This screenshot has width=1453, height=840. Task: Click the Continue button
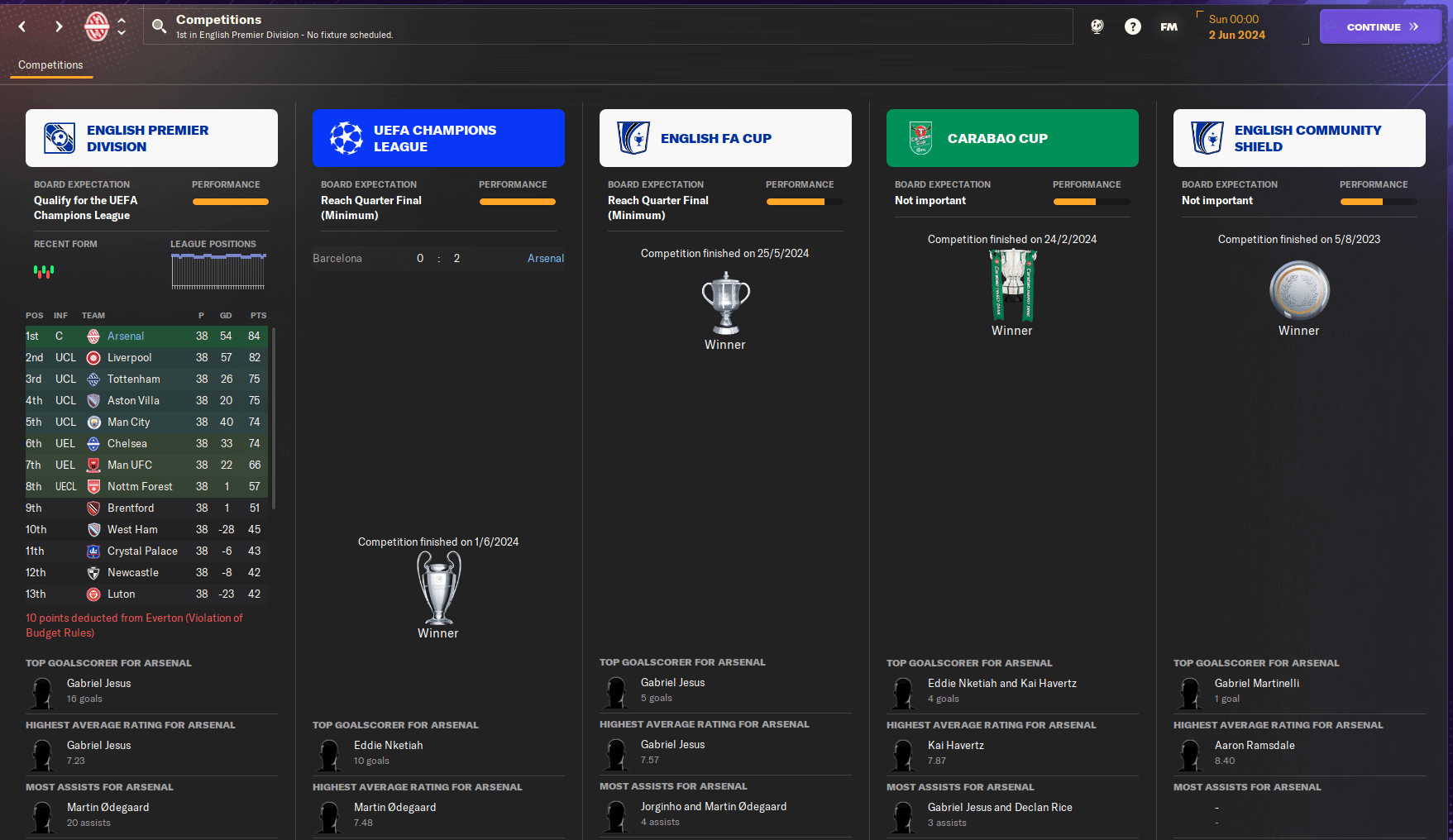1380,26
